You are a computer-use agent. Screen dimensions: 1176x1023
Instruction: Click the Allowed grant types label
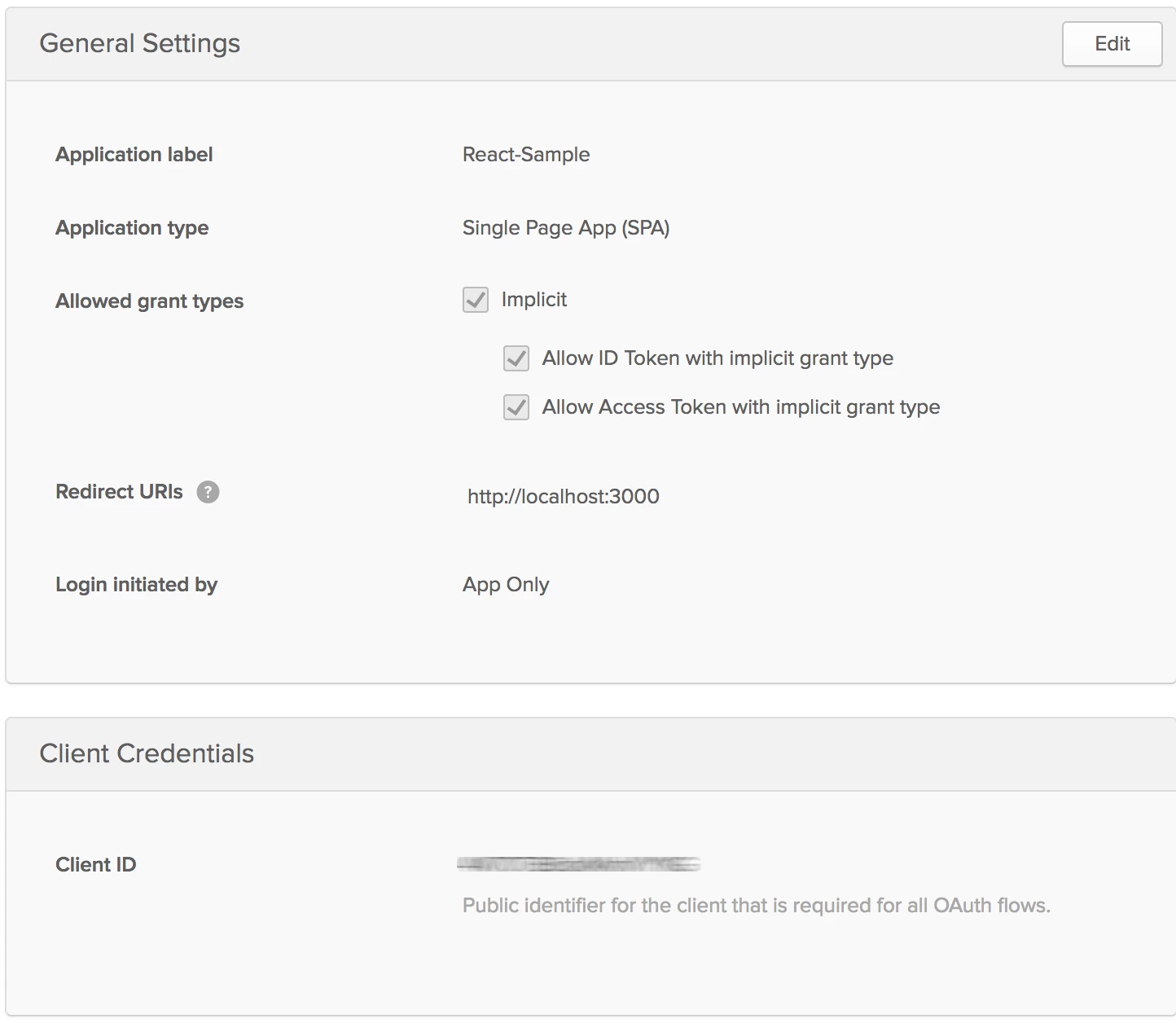pos(149,301)
